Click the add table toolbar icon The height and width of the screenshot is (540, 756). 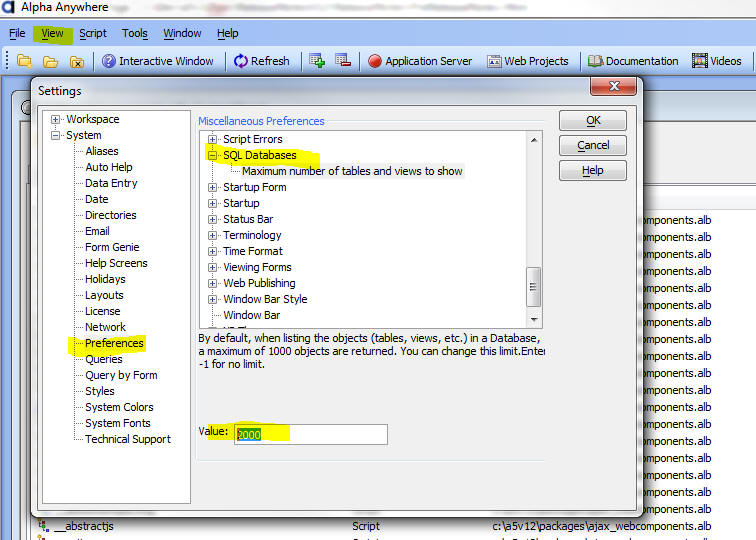click(x=317, y=61)
